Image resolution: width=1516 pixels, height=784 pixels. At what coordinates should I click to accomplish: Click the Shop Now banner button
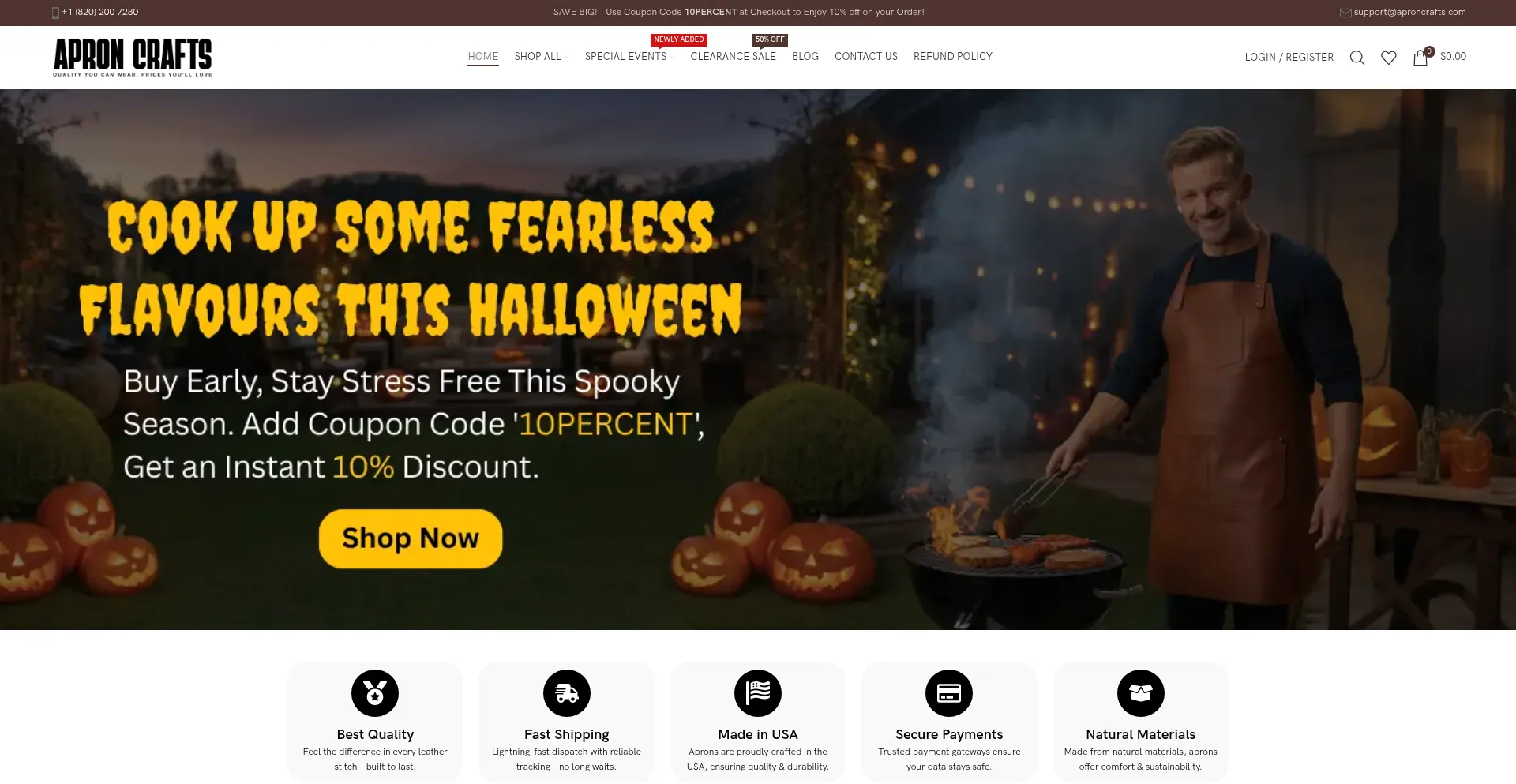click(x=411, y=538)
